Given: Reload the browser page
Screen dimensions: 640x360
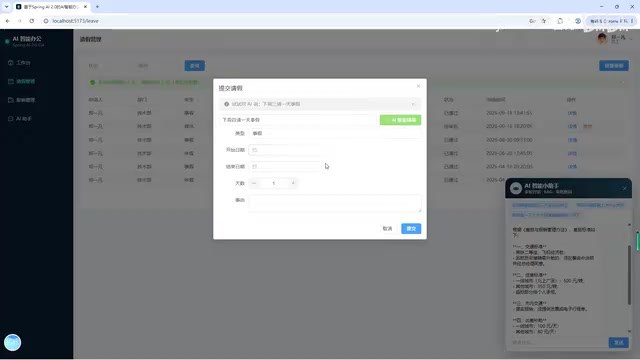Looking at the screenshot, I should [x=31, y=21].
